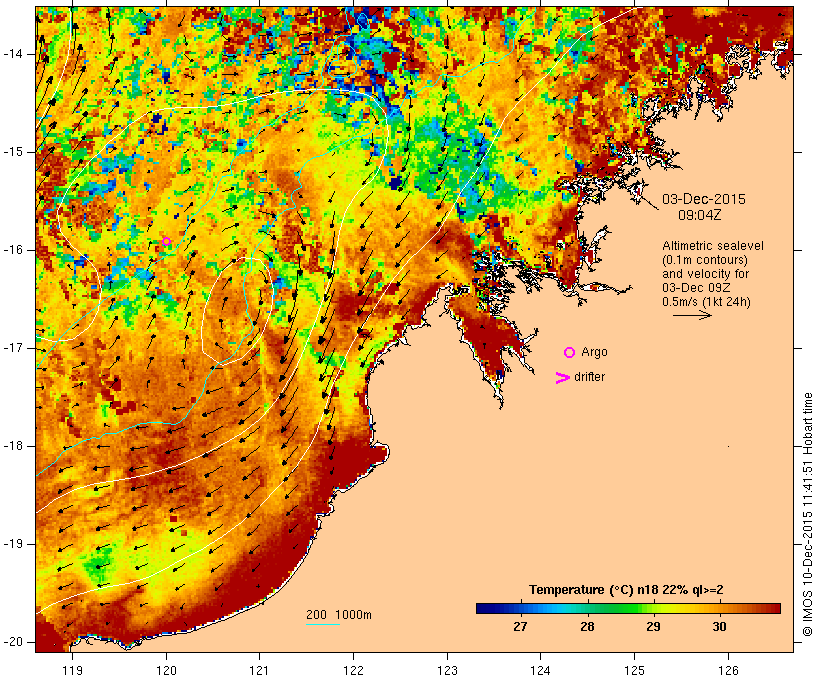Click the 'Temperature (°C) n18 22% ql>=2' title

(x=626, y=590)
